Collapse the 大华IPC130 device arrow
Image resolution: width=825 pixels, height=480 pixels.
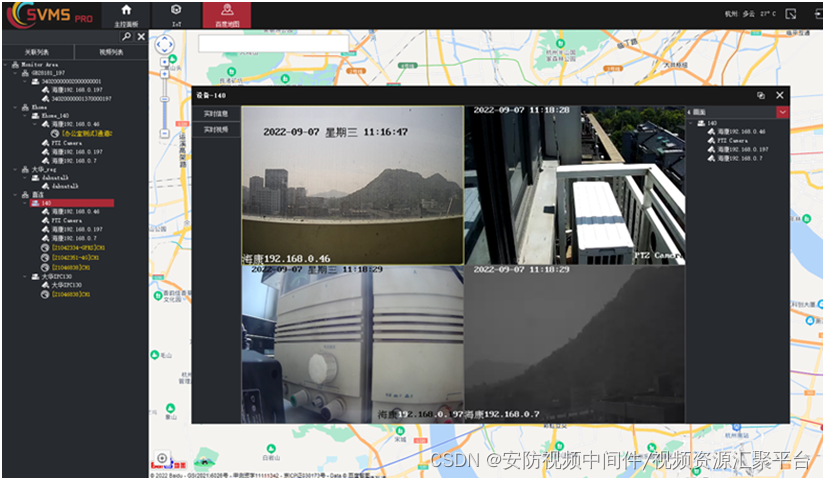coord(25,276)
